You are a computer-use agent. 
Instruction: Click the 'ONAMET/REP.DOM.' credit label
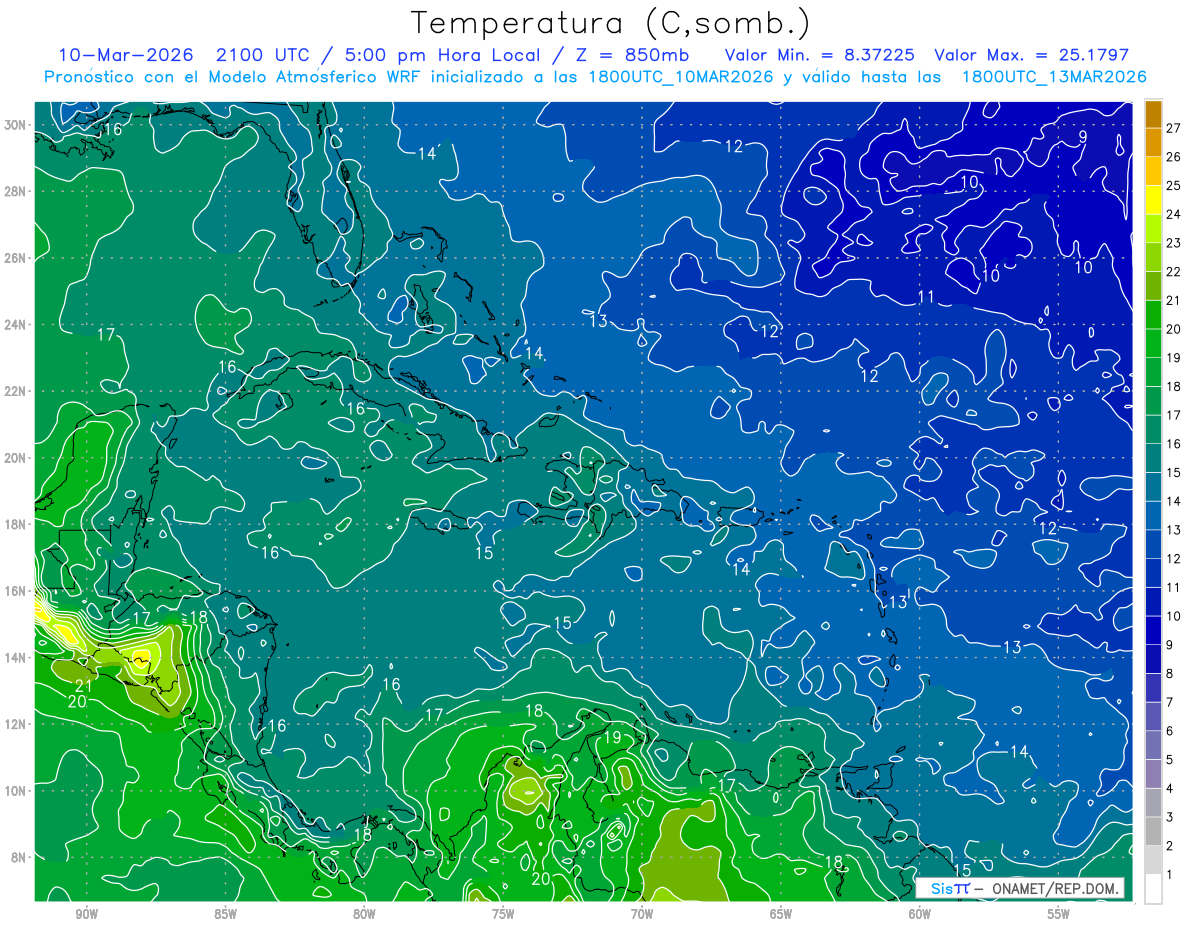(1054, 889)
